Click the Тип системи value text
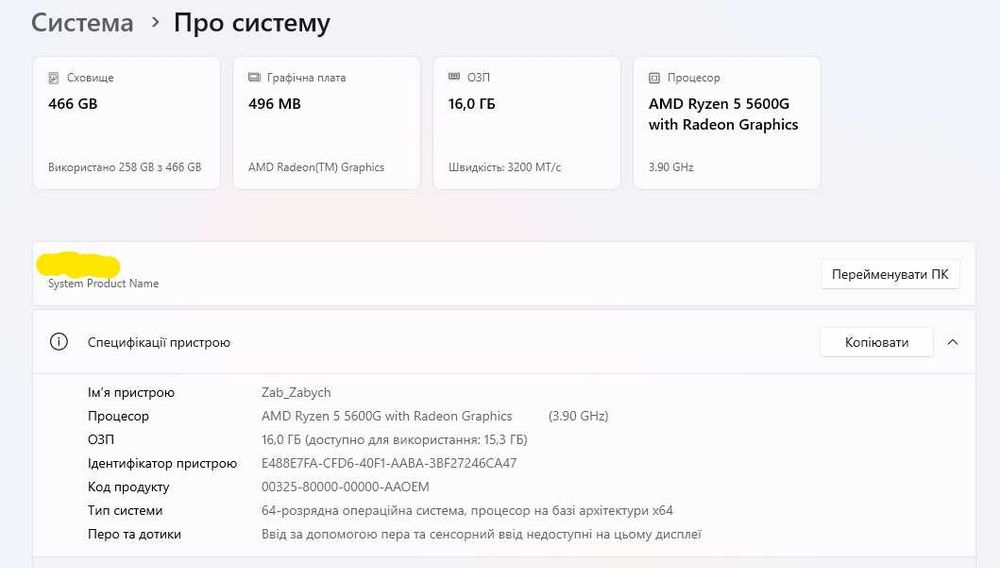This screenshot has height=568, width=1000. click(467, 511)
